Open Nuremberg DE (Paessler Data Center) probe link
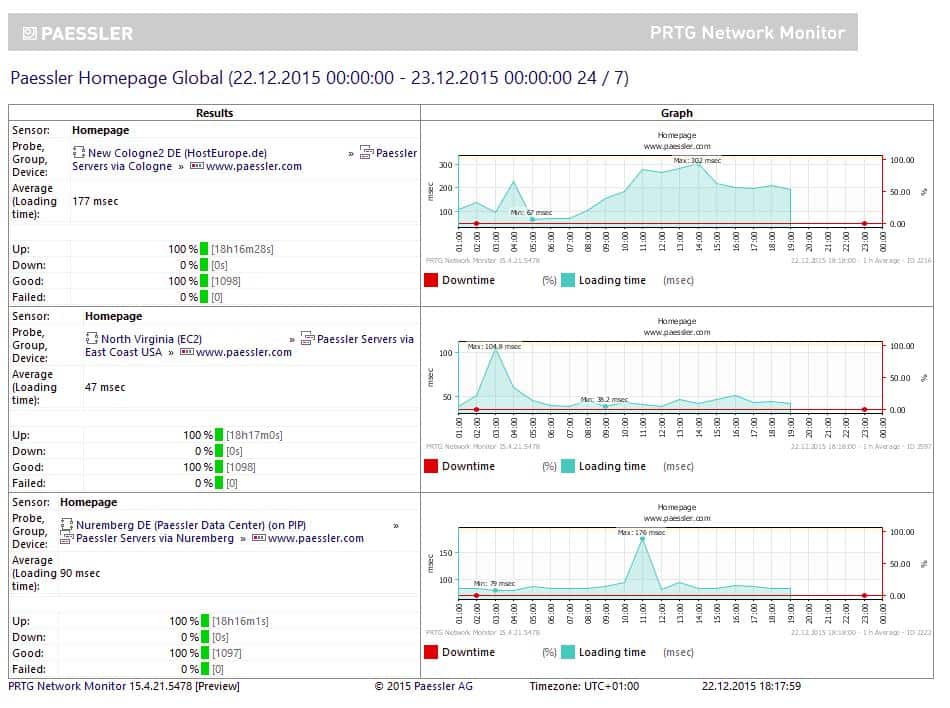The image size is (950, 708). (x=191, y=525)
